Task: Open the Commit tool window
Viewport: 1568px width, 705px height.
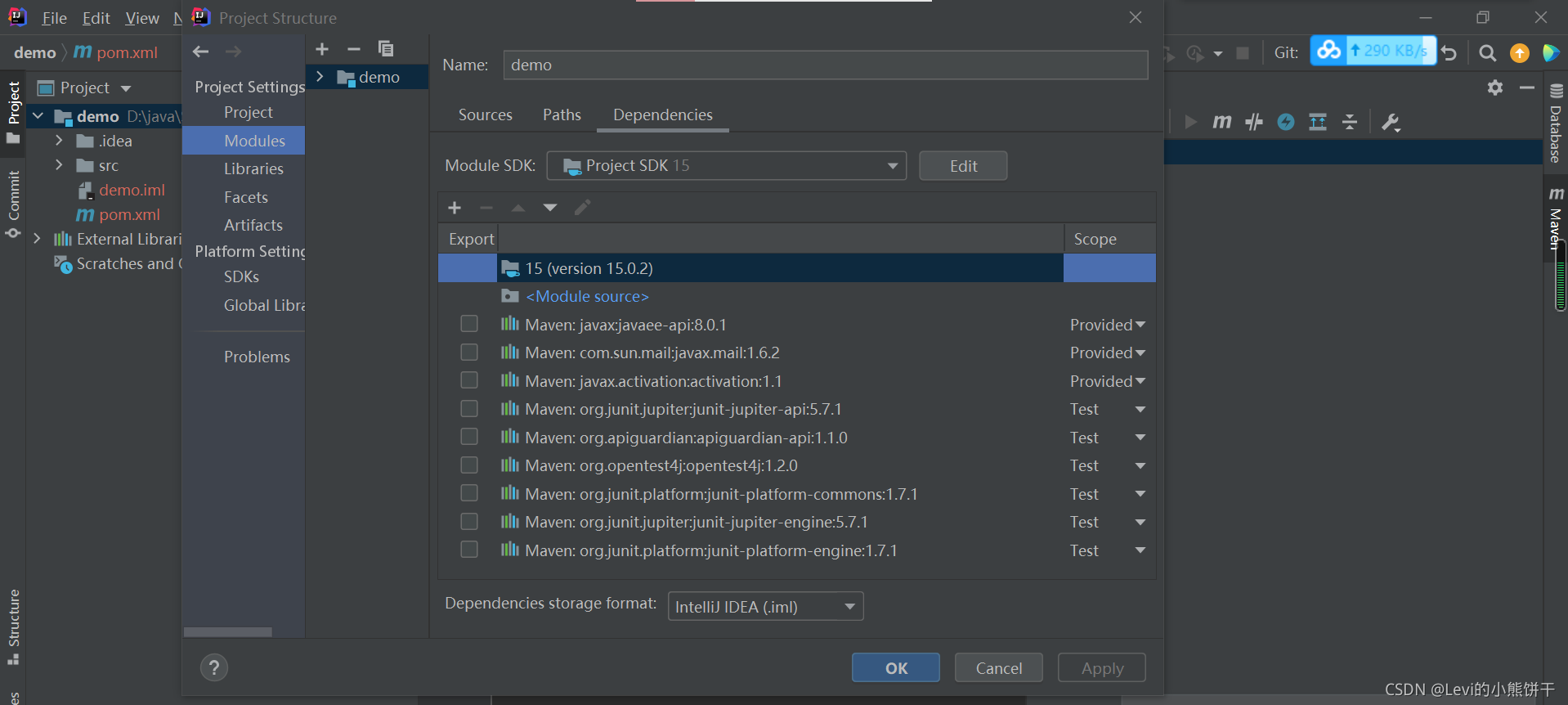Action: 13,204
